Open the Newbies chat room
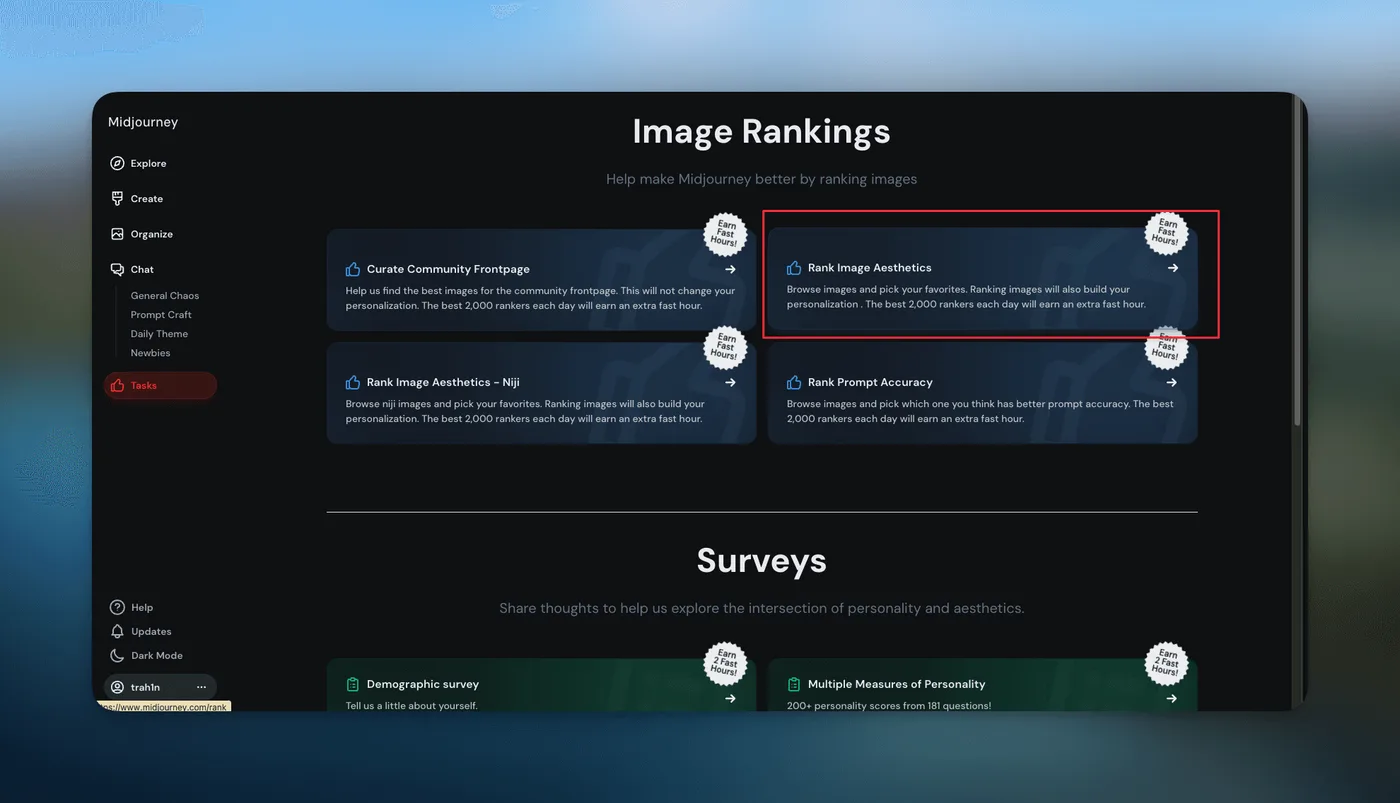 pyautogui.click(x=150, y=352)
